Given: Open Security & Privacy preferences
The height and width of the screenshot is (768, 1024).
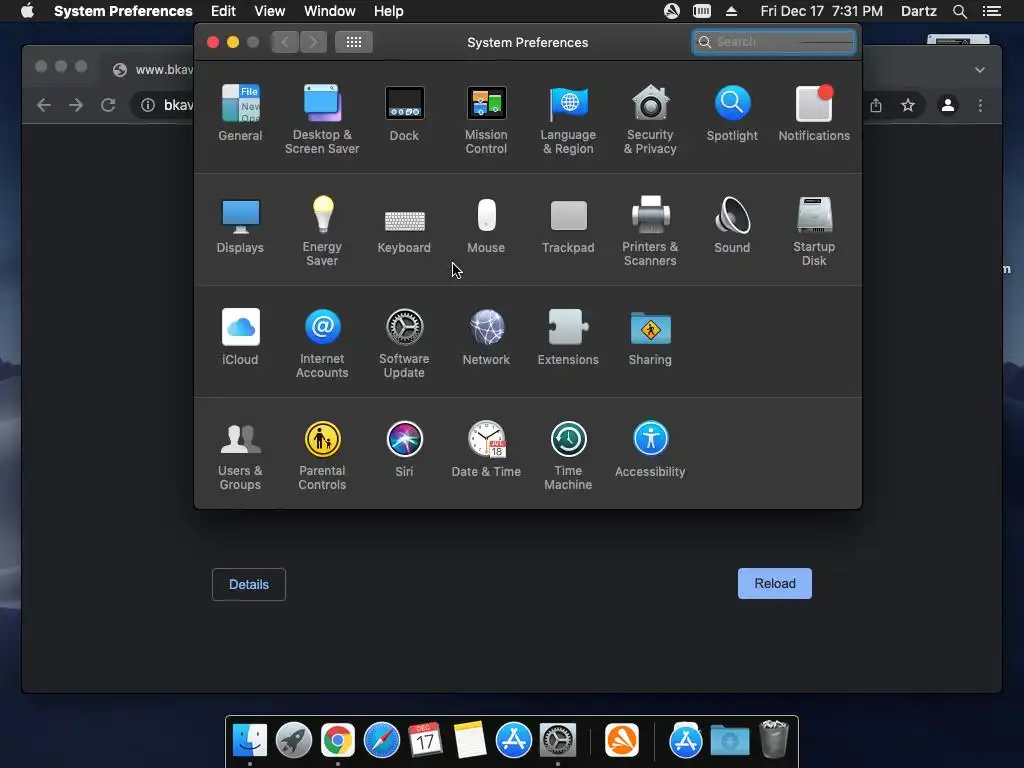Looking at the screenshot, I should [650, 120].
